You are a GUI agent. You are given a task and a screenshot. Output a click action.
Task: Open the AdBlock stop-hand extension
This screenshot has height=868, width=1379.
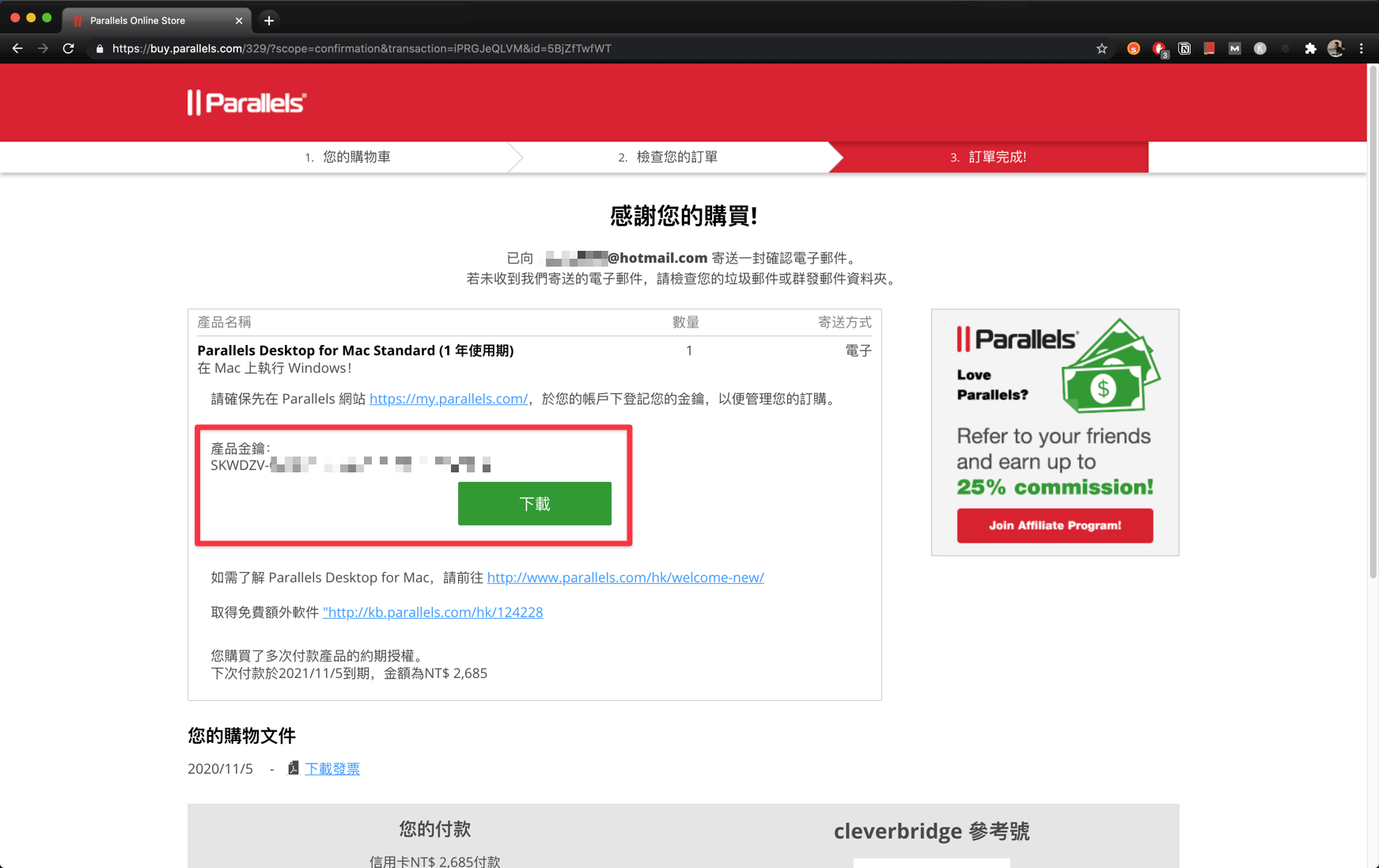[x=1159, y=49]
